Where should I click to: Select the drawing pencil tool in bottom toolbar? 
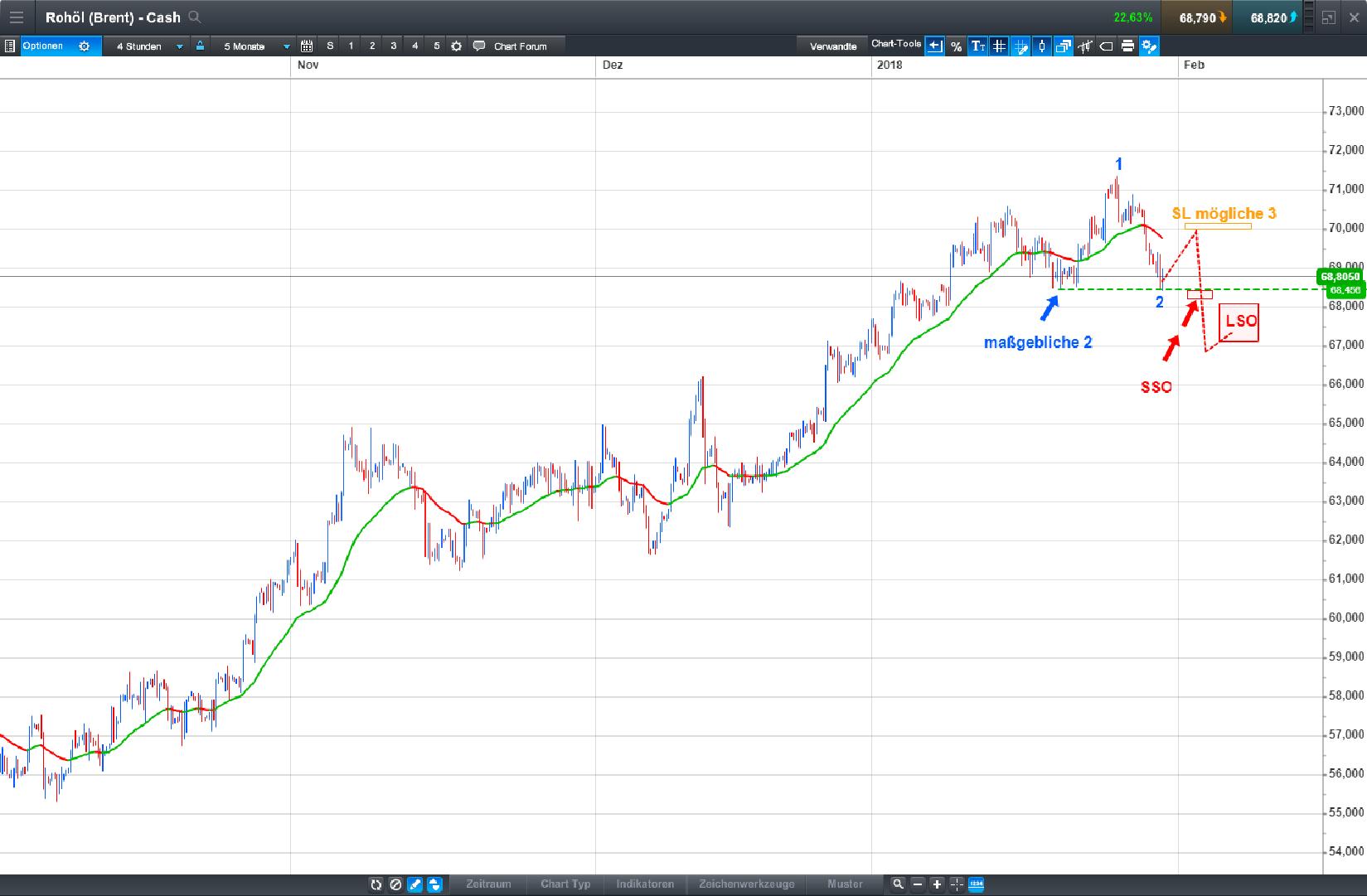[x=415, y=884]
